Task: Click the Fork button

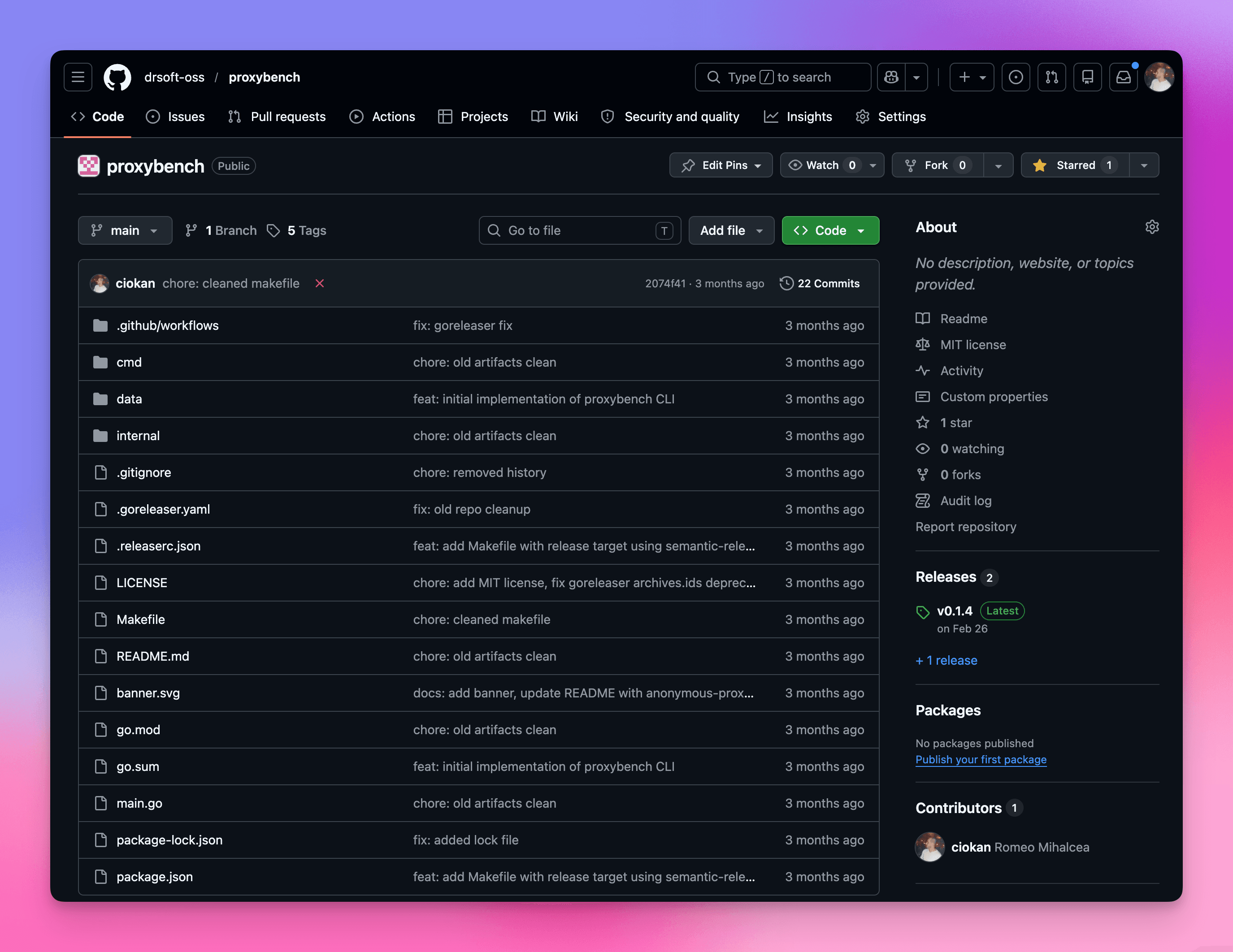Action: [937, 165]
